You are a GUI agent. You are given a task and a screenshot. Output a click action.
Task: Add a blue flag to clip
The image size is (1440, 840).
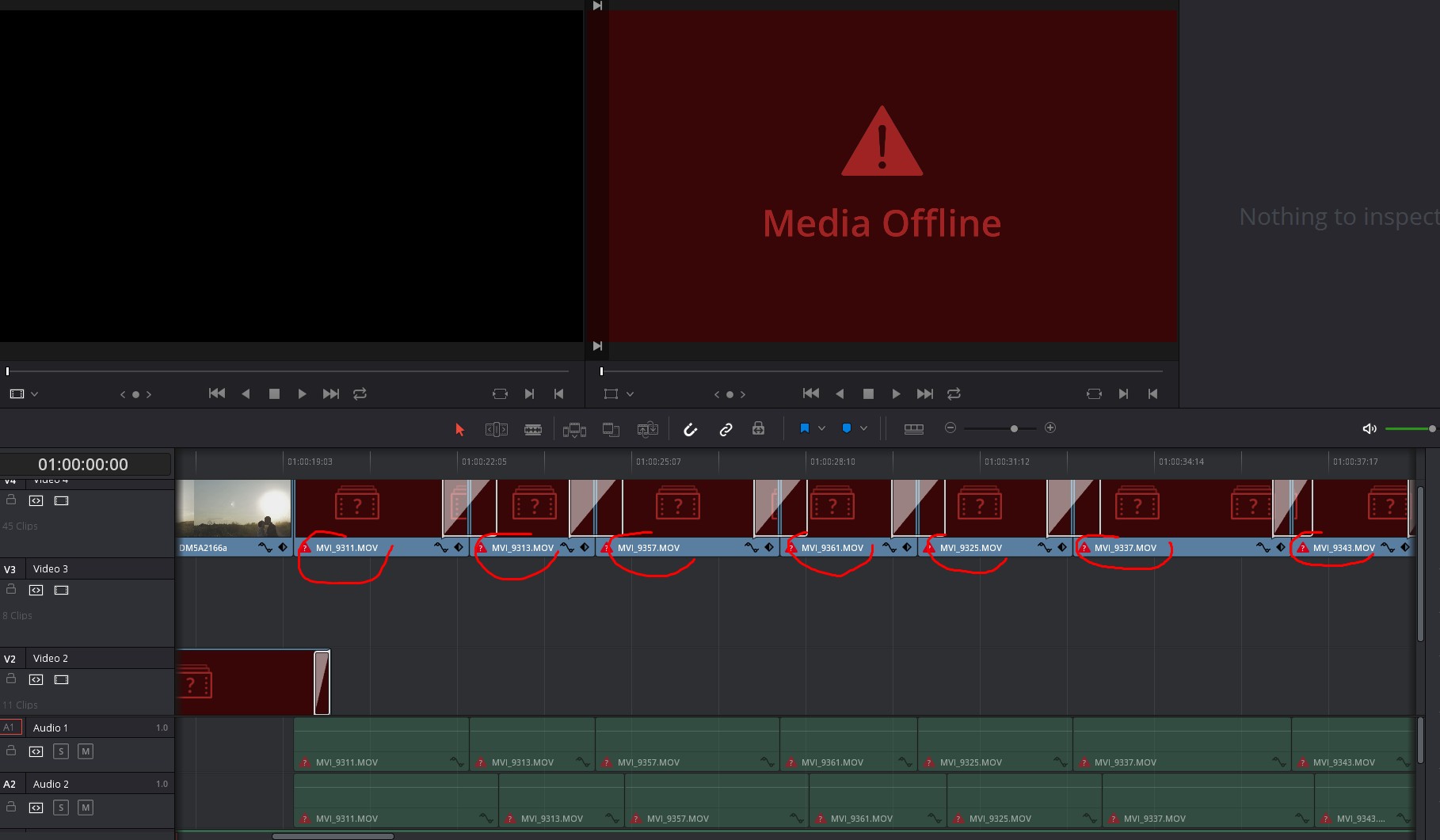(x=804, y=428)
